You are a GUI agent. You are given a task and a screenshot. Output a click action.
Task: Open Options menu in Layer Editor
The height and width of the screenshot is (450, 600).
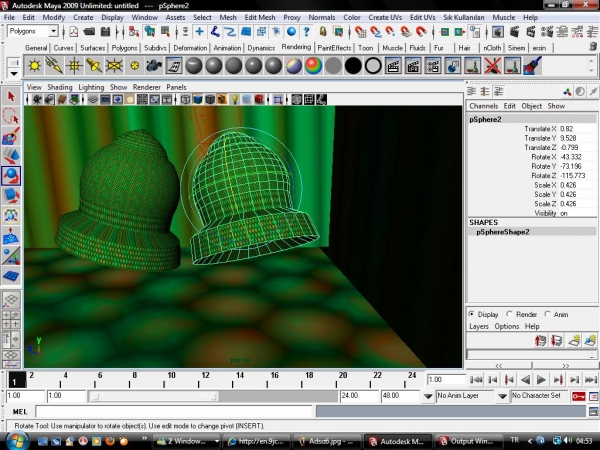(x=507, y=326)
